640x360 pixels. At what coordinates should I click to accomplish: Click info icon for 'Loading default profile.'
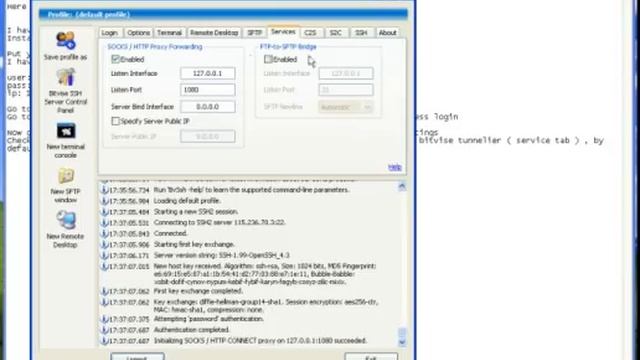click(x=104, y=201)
